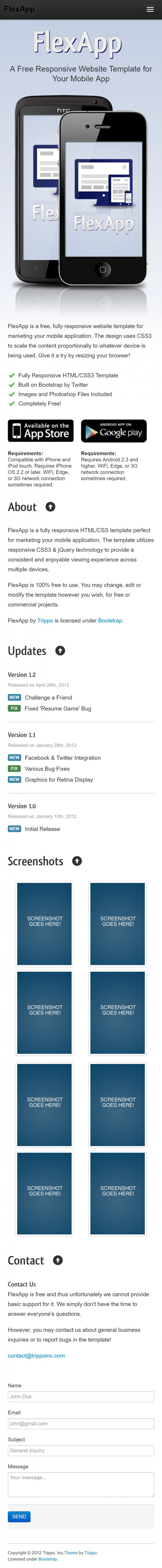Click the Send button
This screenshot has height=1568, width=162.
point(19,1516)
